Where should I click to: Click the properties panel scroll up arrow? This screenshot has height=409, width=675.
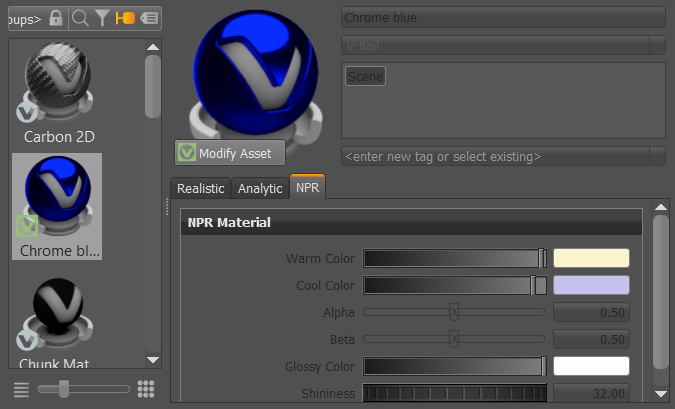[x=661, y=207]
